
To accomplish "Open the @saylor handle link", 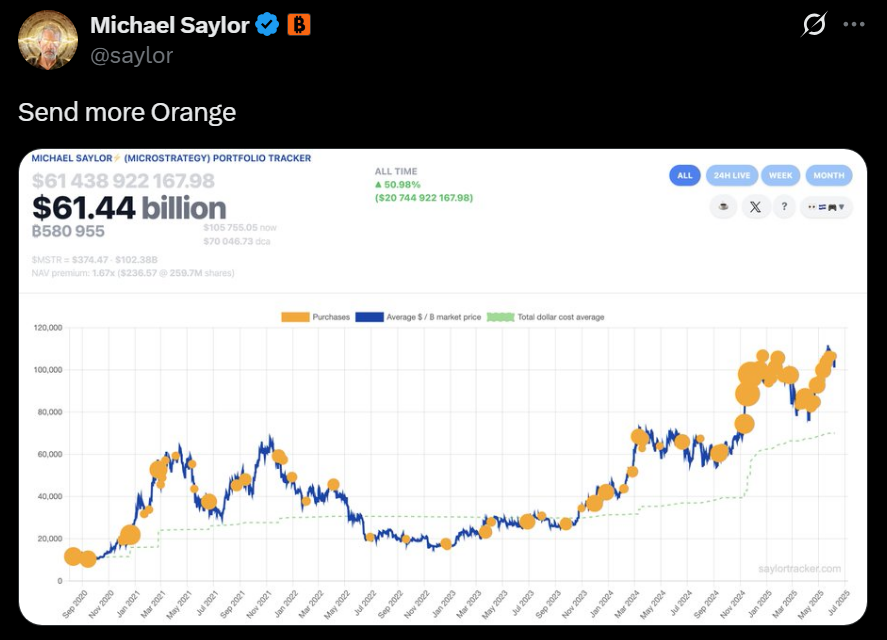I will (132, 55).
